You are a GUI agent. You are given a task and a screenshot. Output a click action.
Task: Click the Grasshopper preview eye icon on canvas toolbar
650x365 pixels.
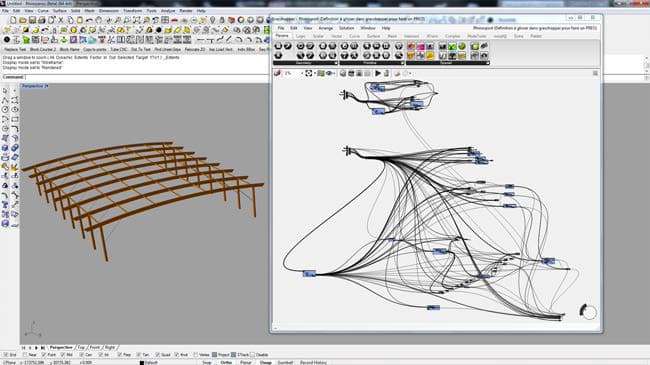[x=330, y=73]
